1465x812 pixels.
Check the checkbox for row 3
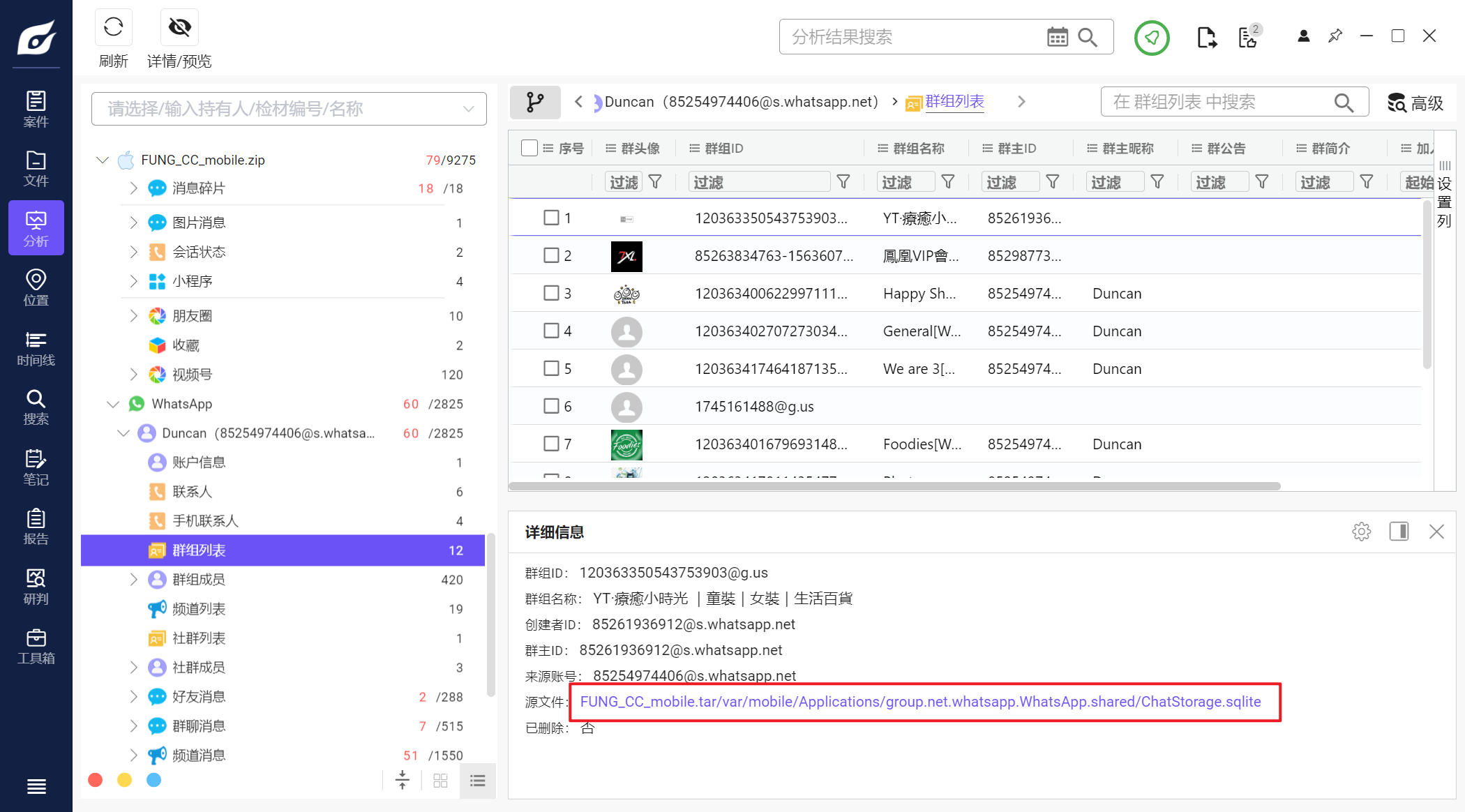[551, 293]
